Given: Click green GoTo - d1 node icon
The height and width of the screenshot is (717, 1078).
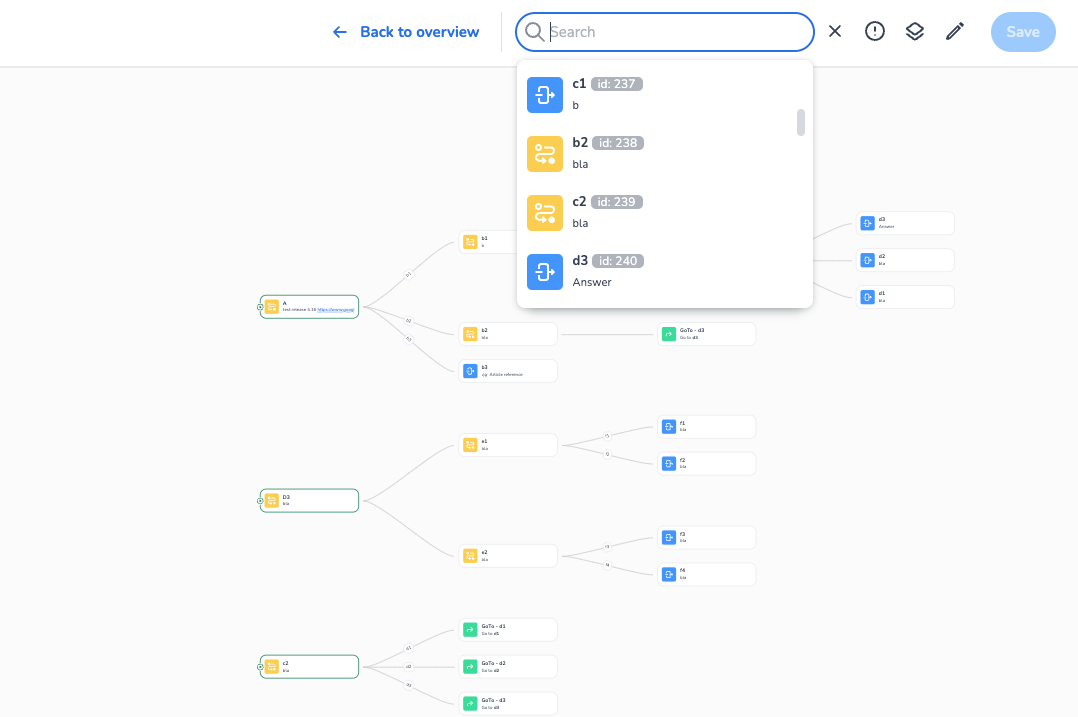Looking at the screenshot, I should [471, 629].
